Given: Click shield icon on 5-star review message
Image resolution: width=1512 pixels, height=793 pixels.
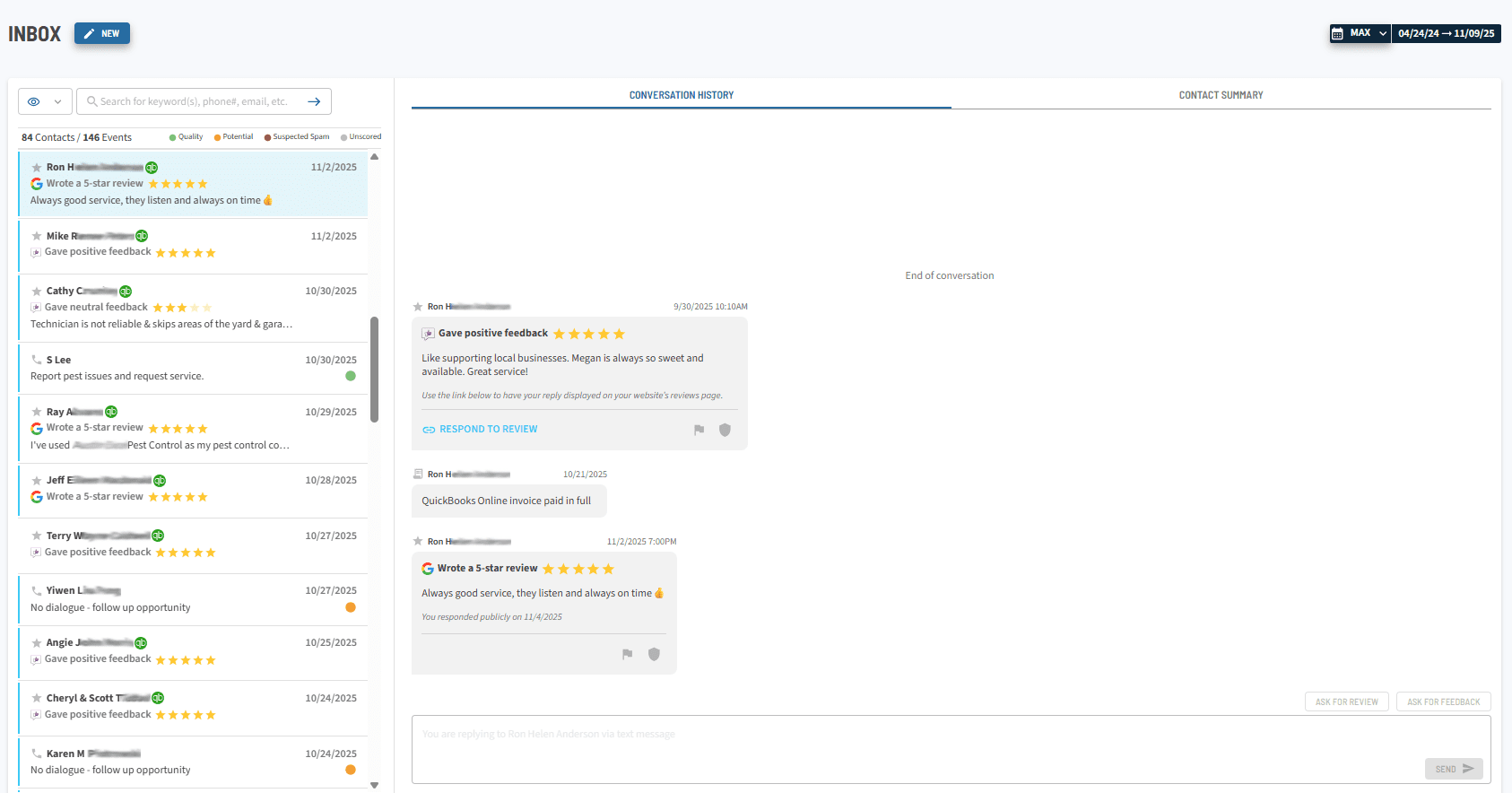Looking at the screenshot, I should (654, 654).
